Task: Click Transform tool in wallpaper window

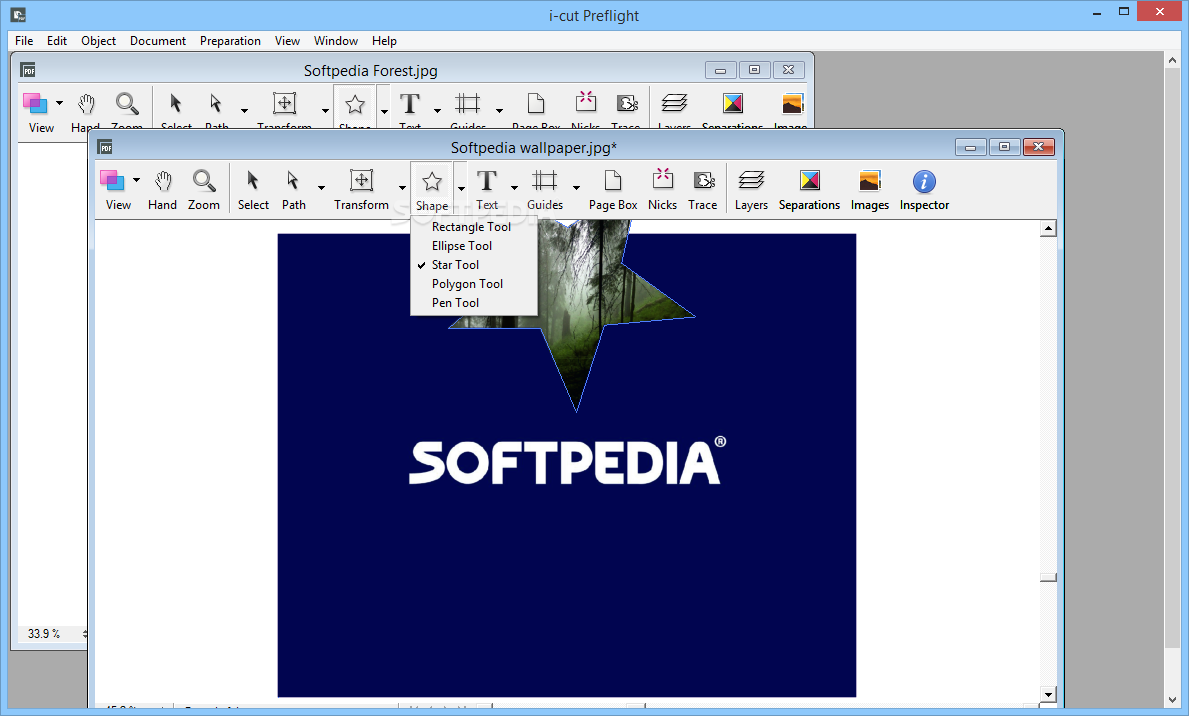Action: [361, 190]
